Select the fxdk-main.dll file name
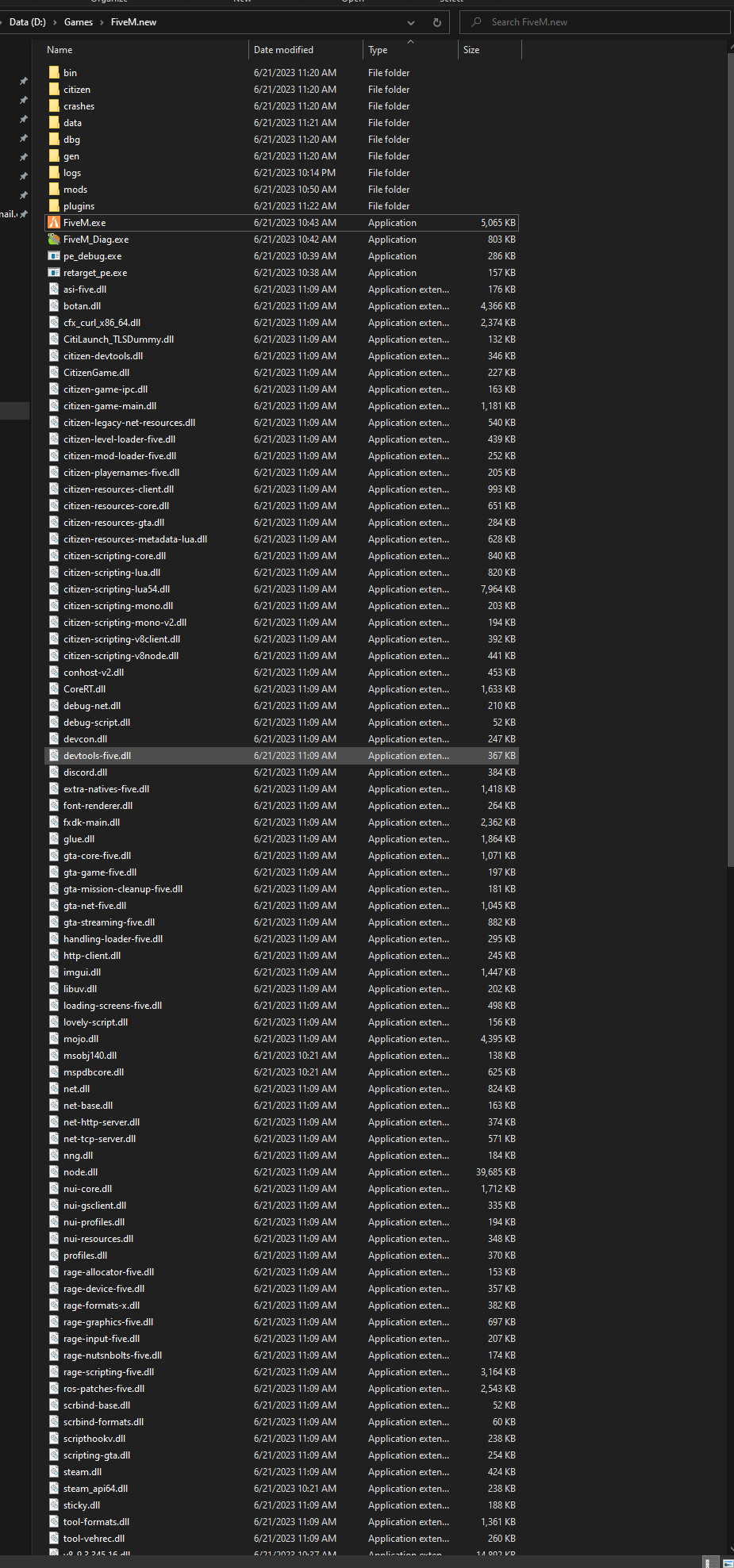The height and width of the screenshot is (1568, 734). pos(92,822)
